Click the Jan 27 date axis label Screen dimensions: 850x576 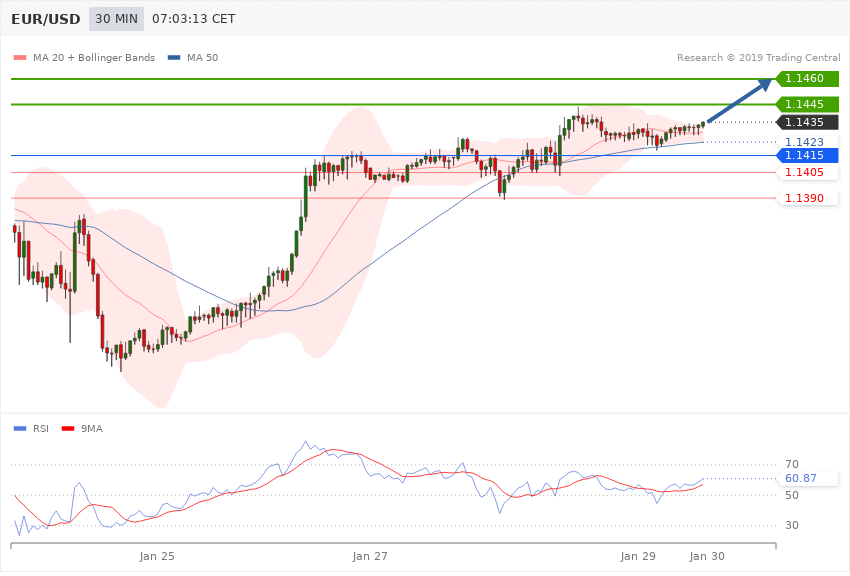(370, 556)
